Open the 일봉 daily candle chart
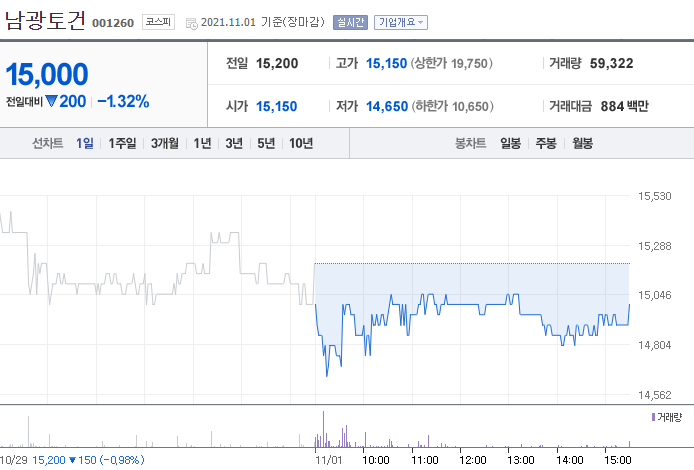This screenshot has height=470, width=694. (510, 143)
